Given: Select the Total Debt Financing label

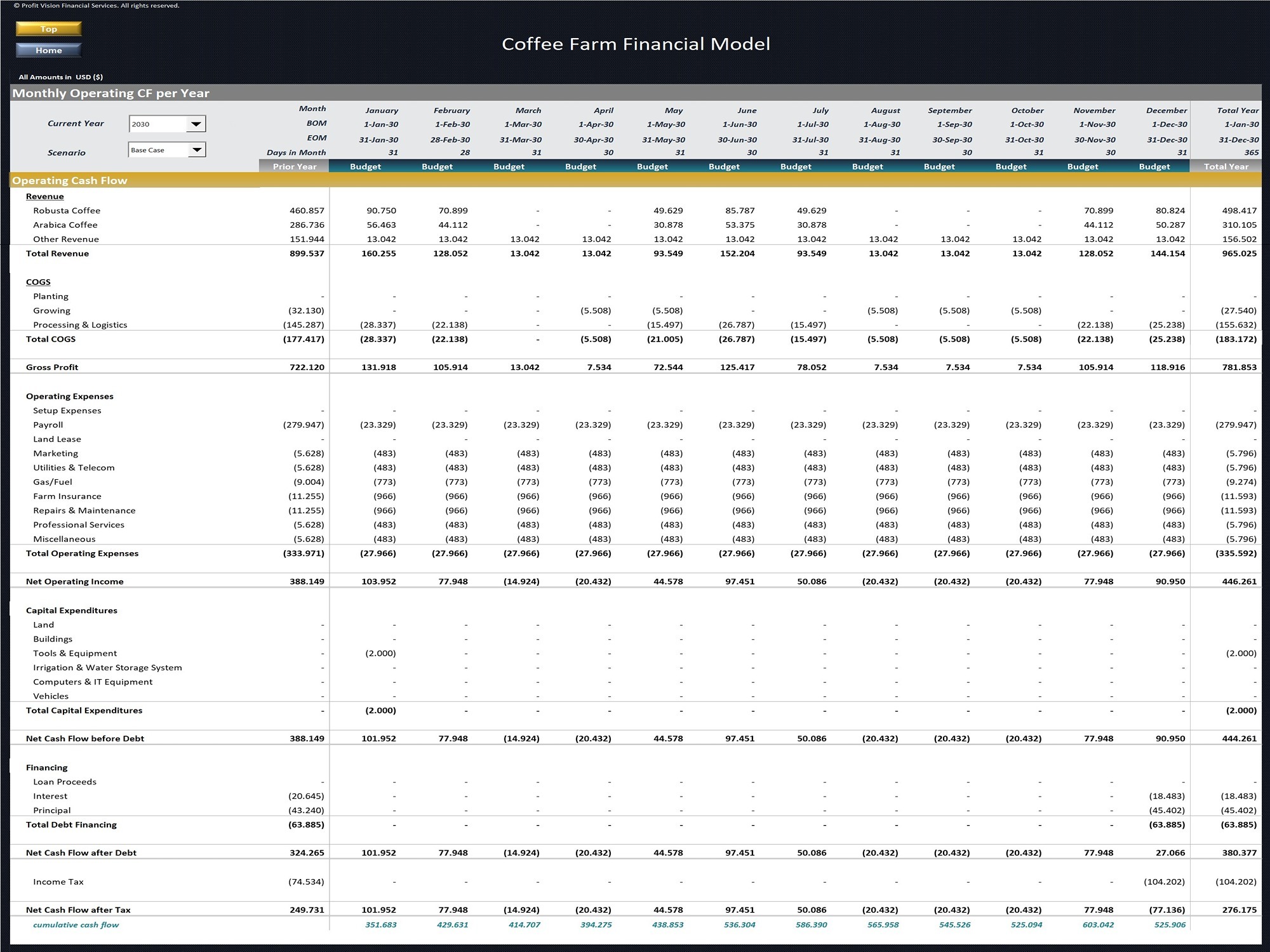Looking at the screenshot, I should pyautogui.click(x=71, y=824).
